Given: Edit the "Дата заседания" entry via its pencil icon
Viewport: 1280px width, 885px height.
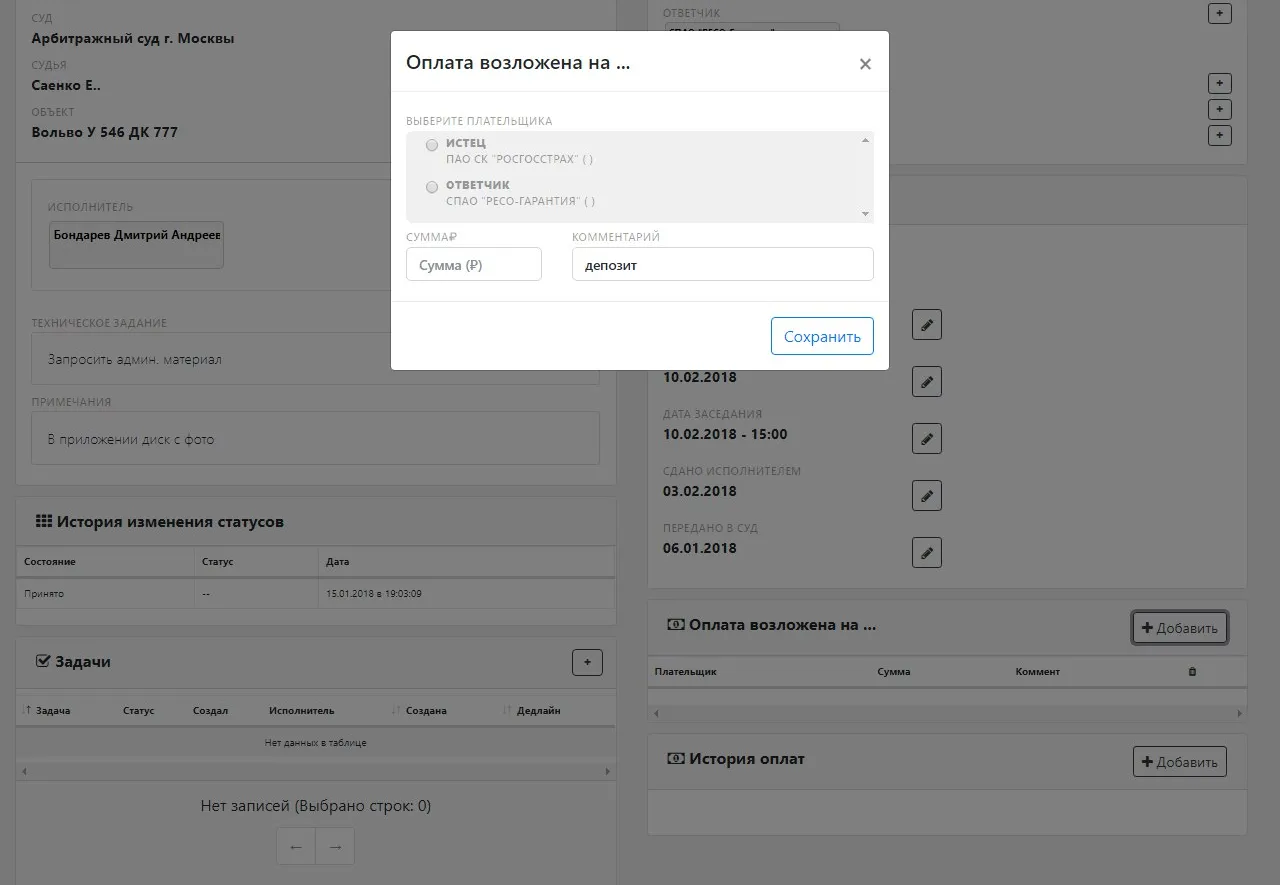Looking at the screenshot, I should click(926, 438).
